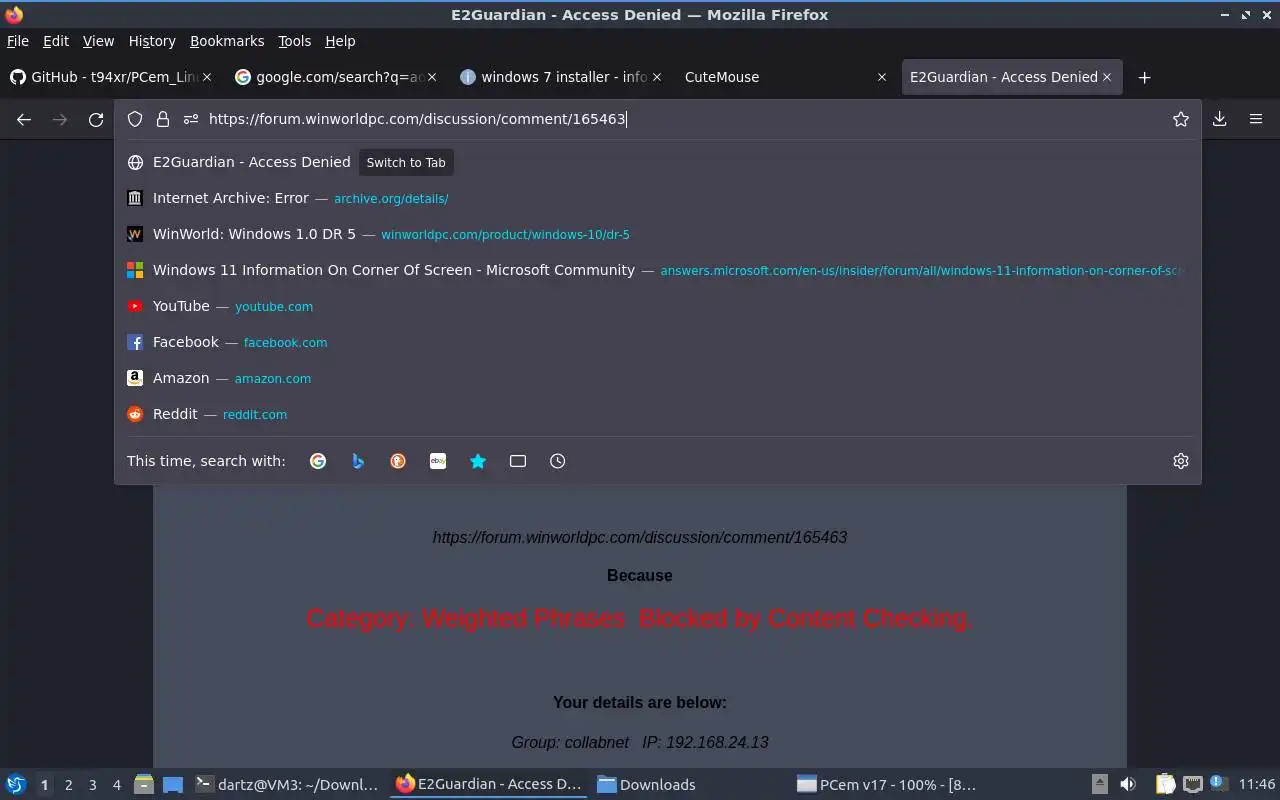Switch to the google.com/search tab
Screen dimensions: 1280x800
337,77
